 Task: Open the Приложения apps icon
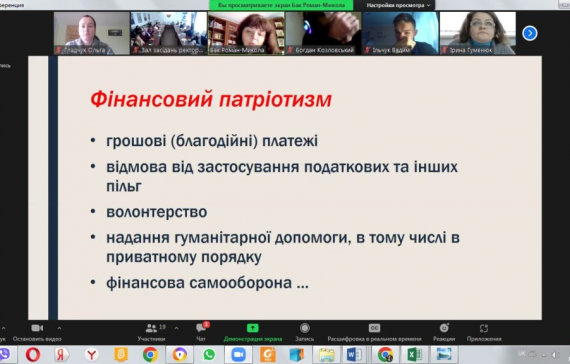483,328
